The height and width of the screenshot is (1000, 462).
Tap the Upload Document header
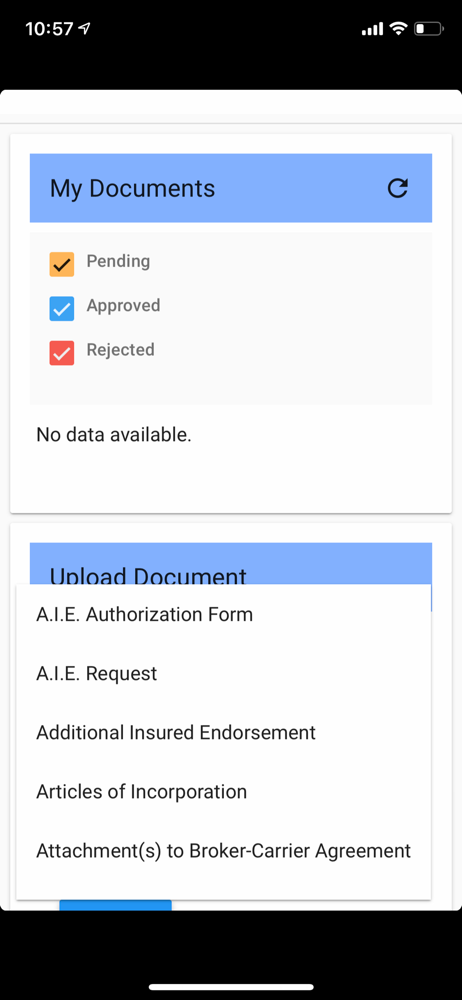point(148,575)
